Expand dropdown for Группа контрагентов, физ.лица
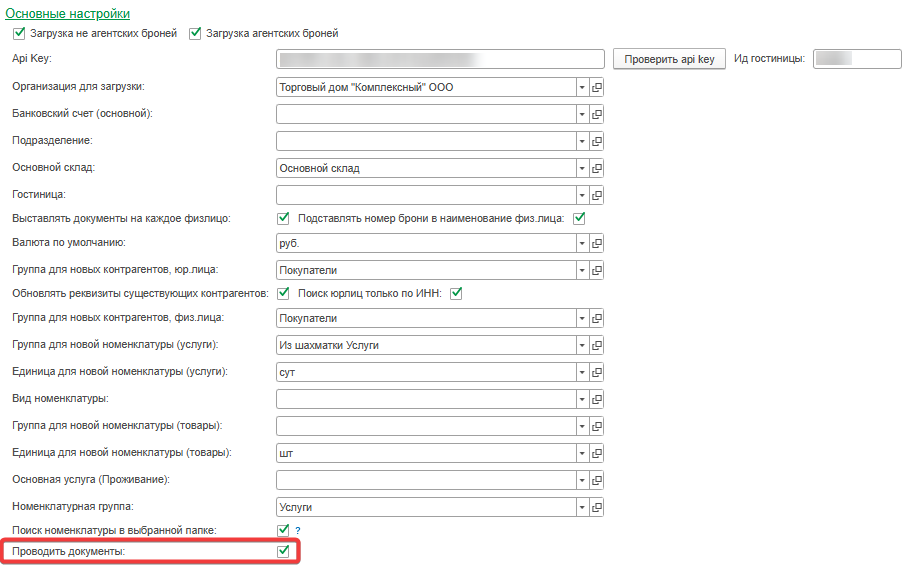Image resolution: width=918 pixels, height=575 pixels. point(582,318)
